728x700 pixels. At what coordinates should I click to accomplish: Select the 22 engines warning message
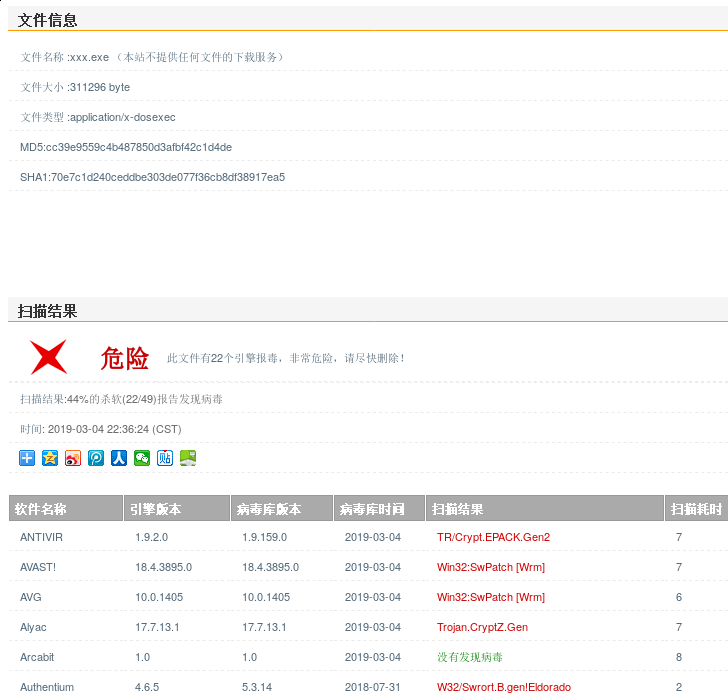point(286,358)
